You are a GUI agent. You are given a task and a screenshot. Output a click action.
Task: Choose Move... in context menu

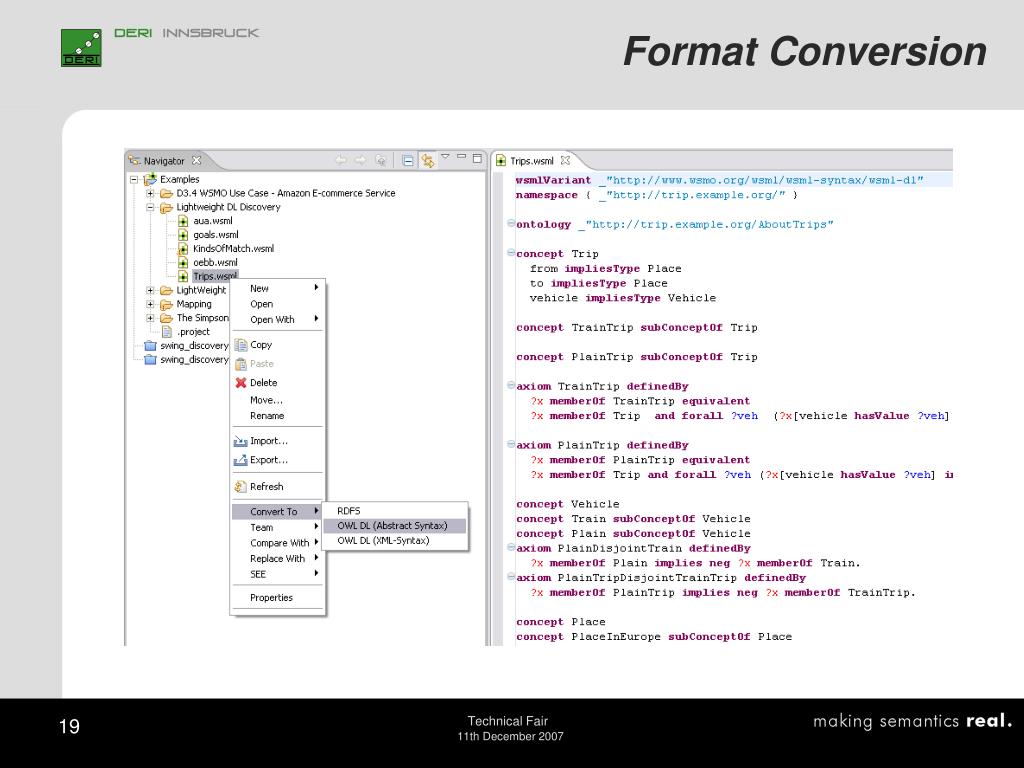[x=278, y=400]
